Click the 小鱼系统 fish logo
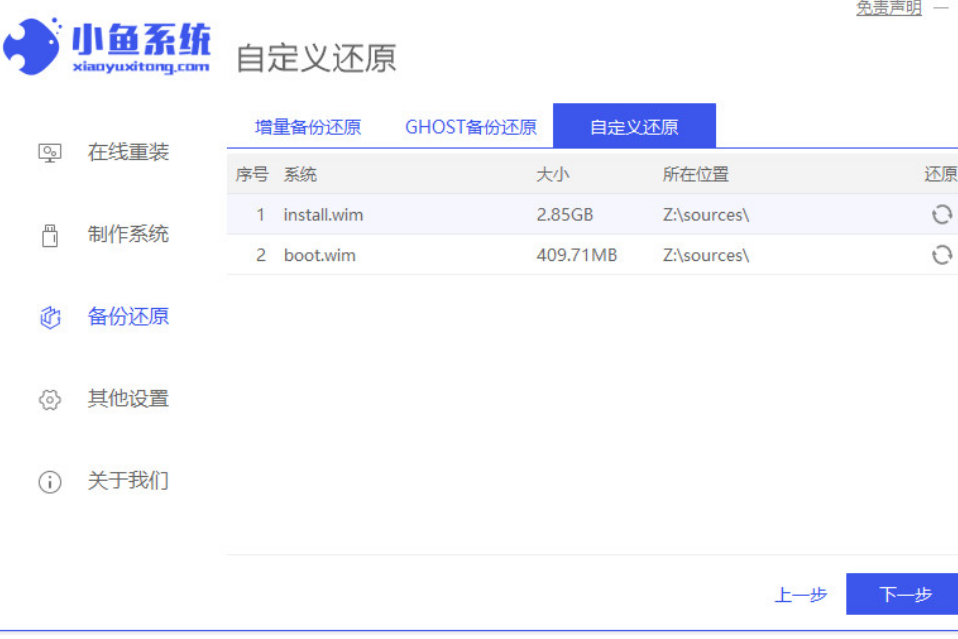Viewport: 958px width, 639px height. 32,46
